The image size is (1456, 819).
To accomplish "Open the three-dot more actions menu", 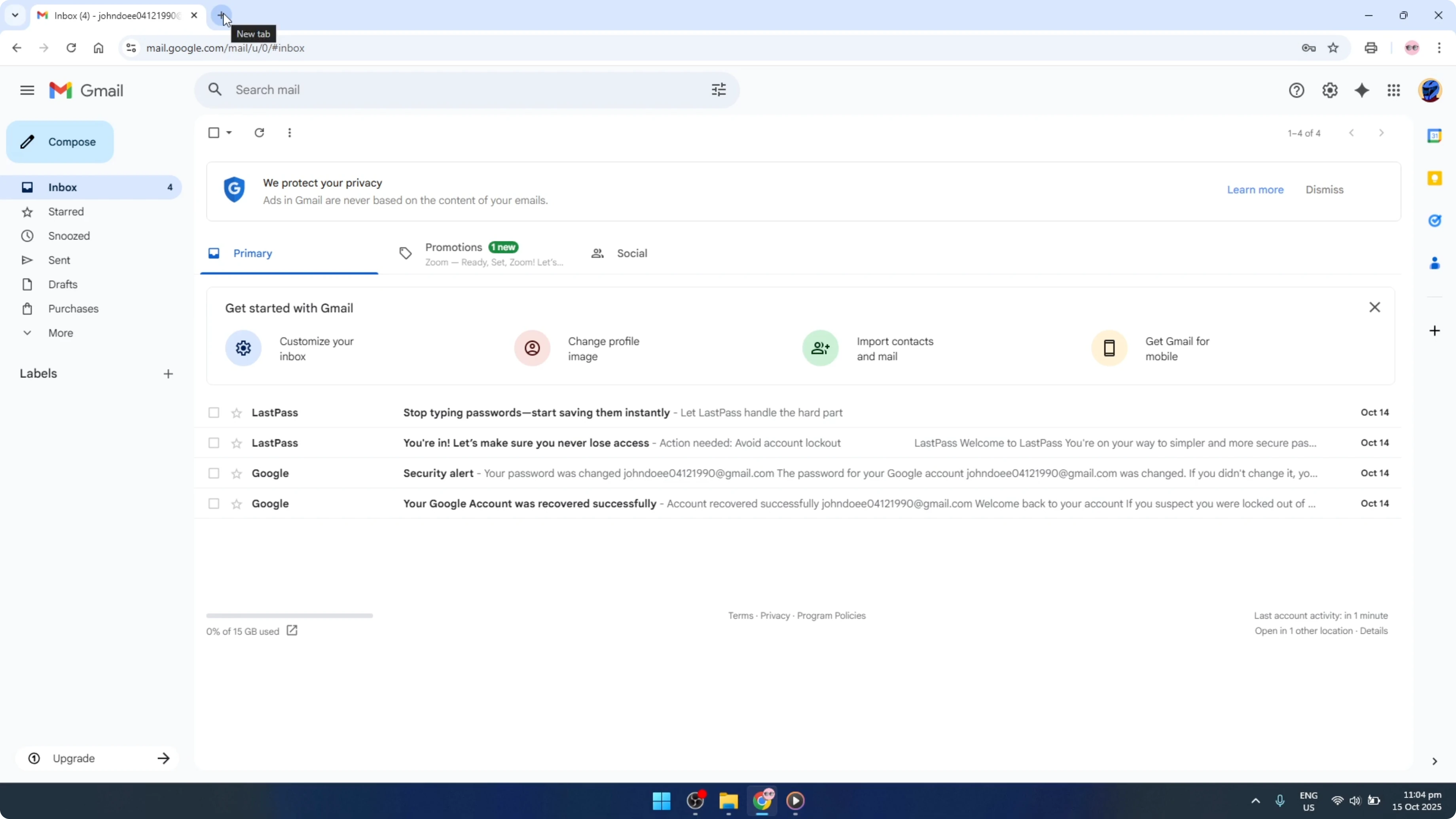I will 289,133.
